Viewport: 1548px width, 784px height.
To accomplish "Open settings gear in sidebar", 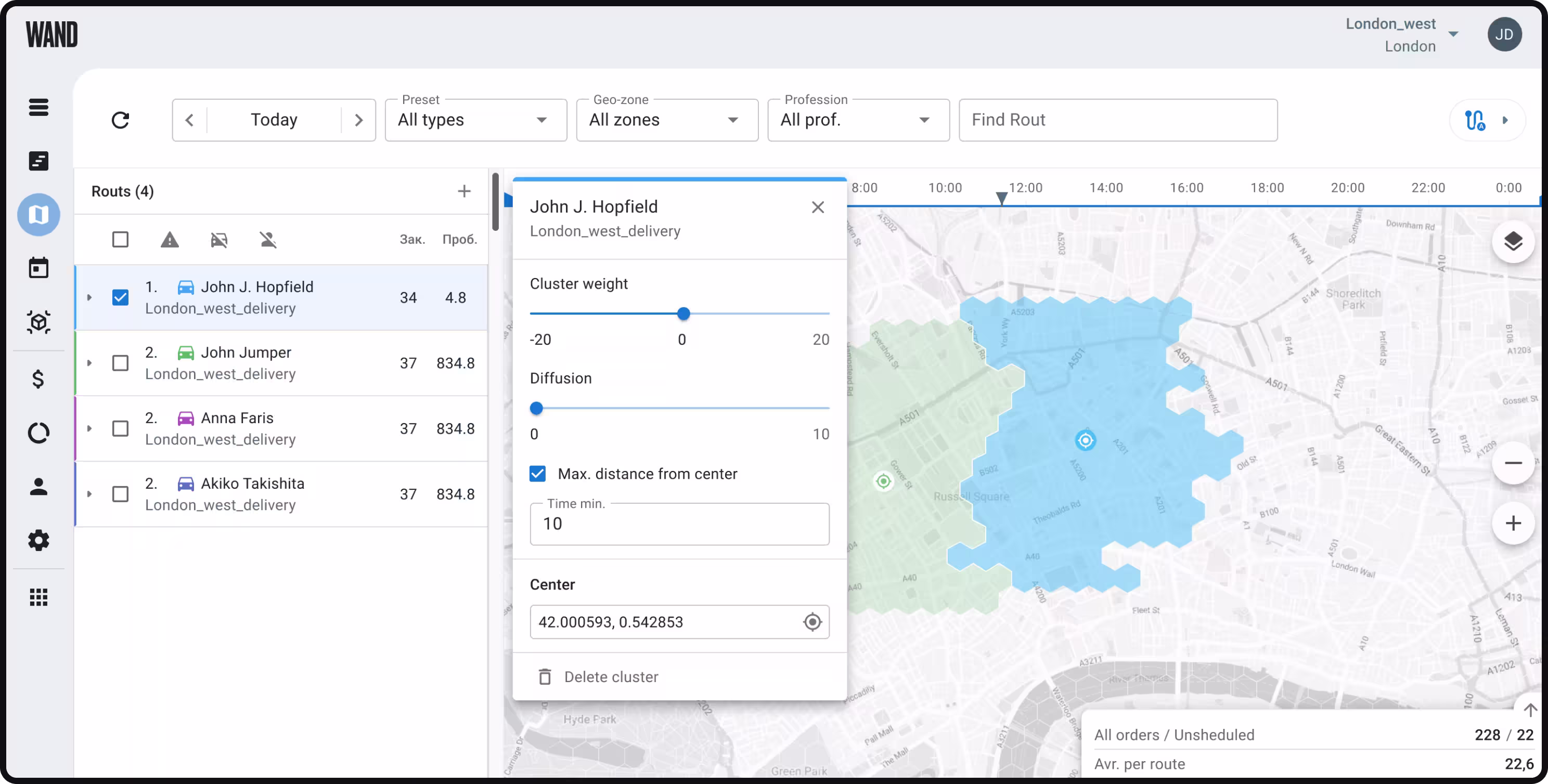I will [38, 540].
